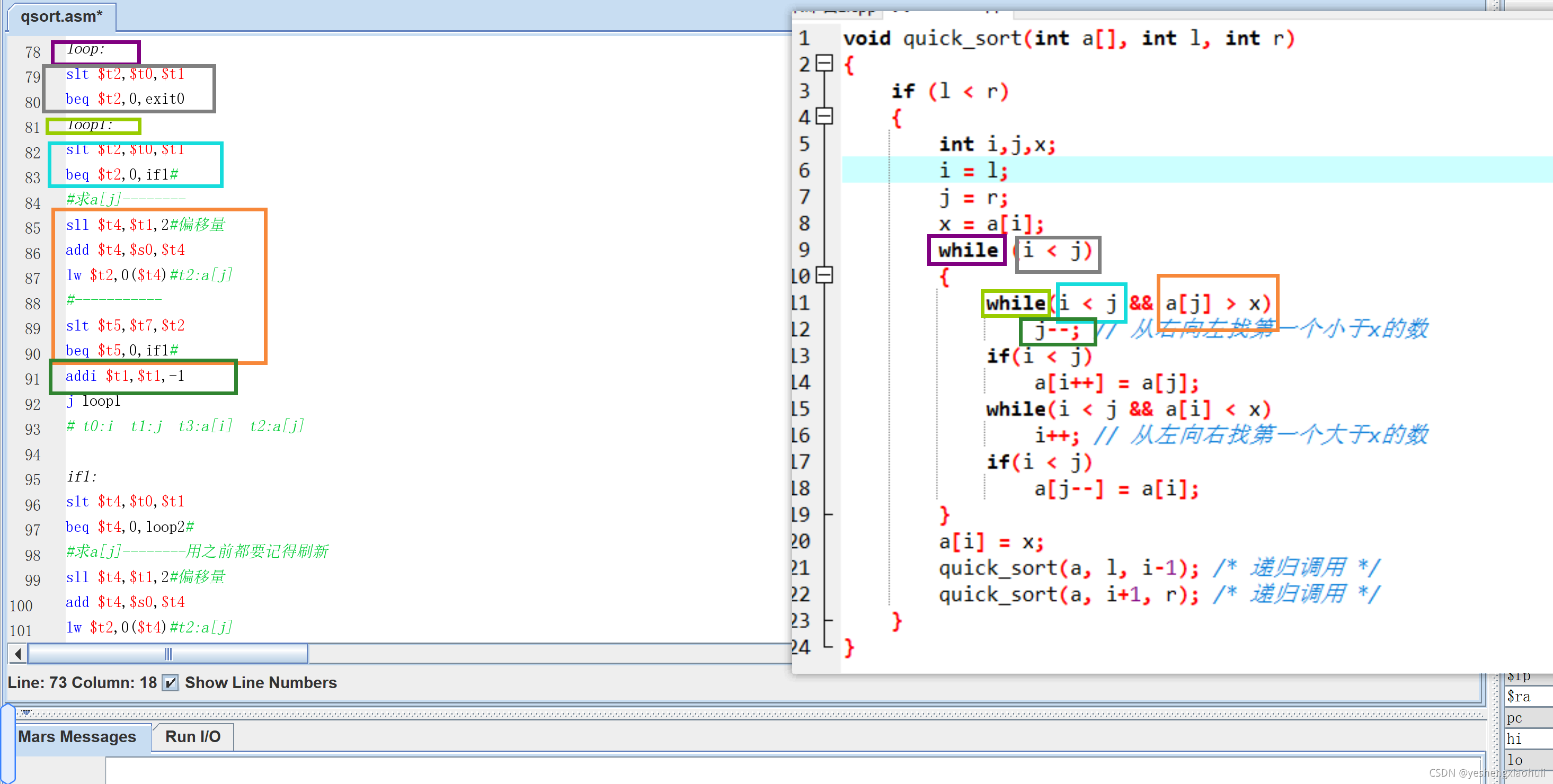Viewport: 1553px width, 784px height.
Task: Click the editor horizontal scrollbar thumb
Action: pos(167,653)
